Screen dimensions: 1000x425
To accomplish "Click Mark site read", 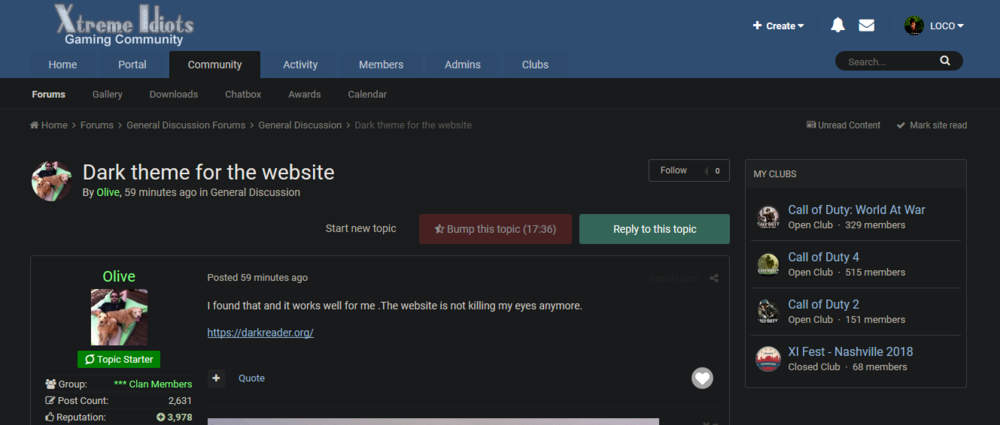I will pyautogui.click(x=932, y=125).
